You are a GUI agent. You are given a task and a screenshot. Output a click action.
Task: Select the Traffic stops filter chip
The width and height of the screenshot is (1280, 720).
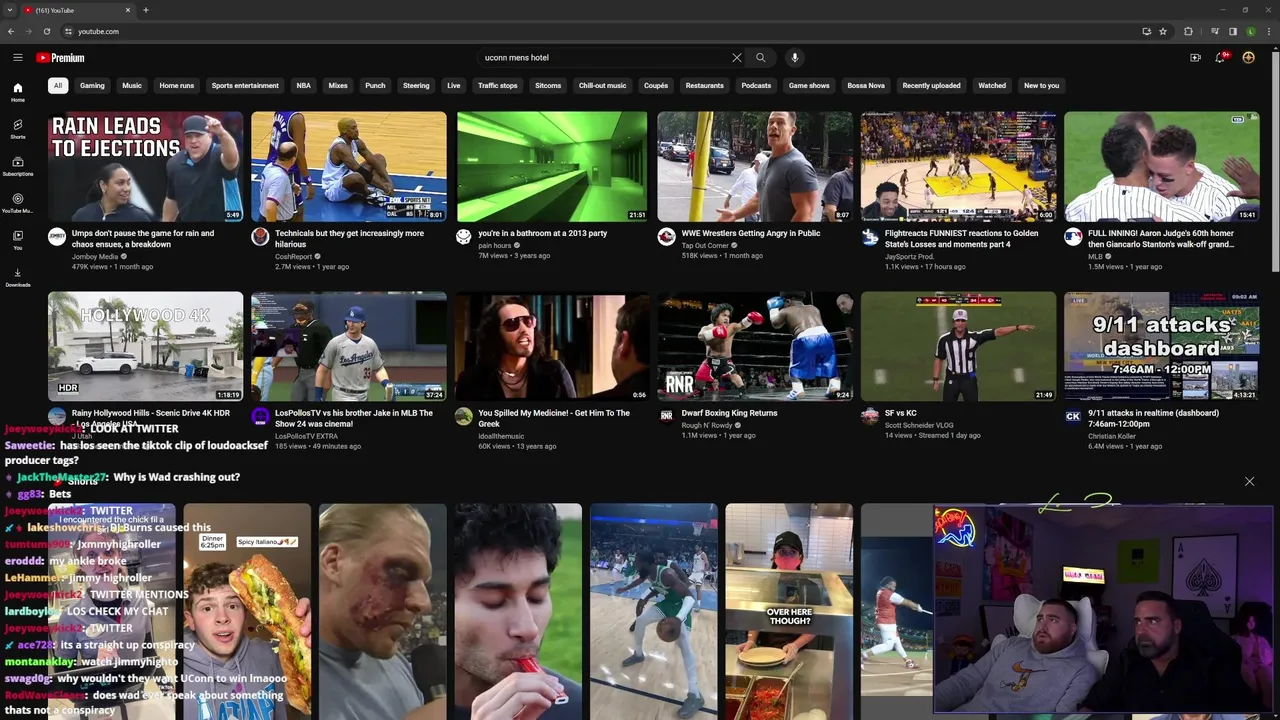point(498,85)
